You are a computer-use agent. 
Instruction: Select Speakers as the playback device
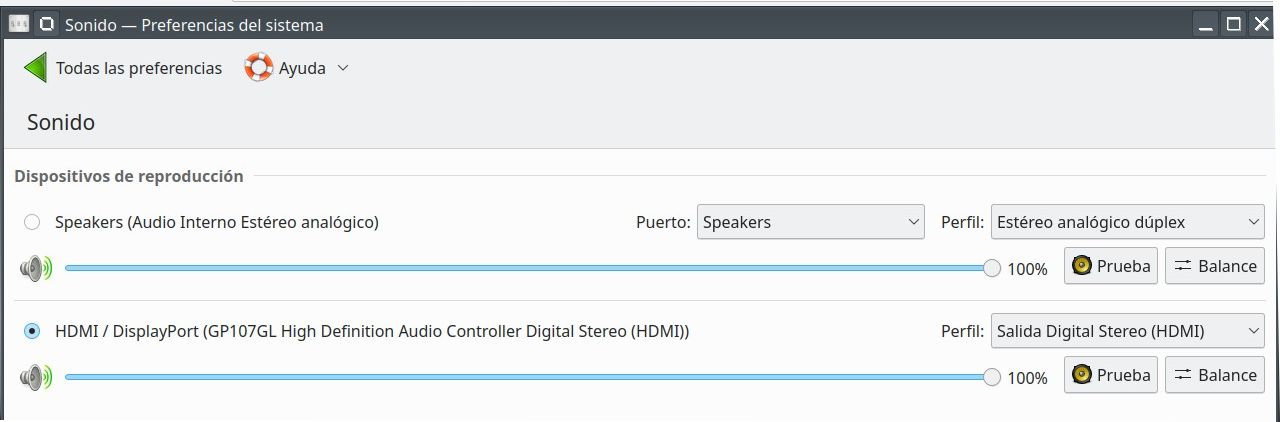pos(32,222)
